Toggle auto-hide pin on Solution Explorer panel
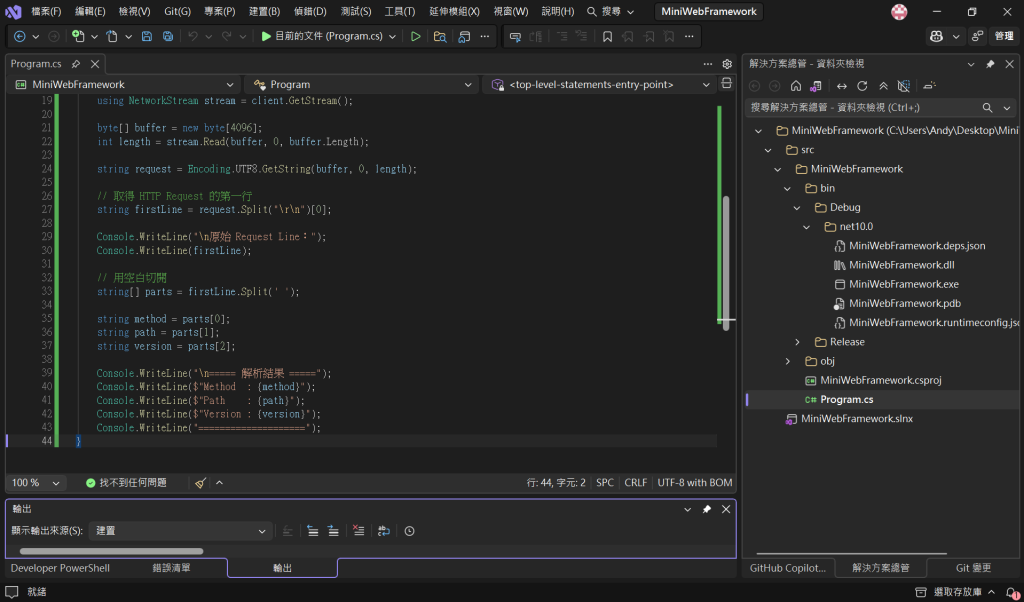 (x=990, y=64)
